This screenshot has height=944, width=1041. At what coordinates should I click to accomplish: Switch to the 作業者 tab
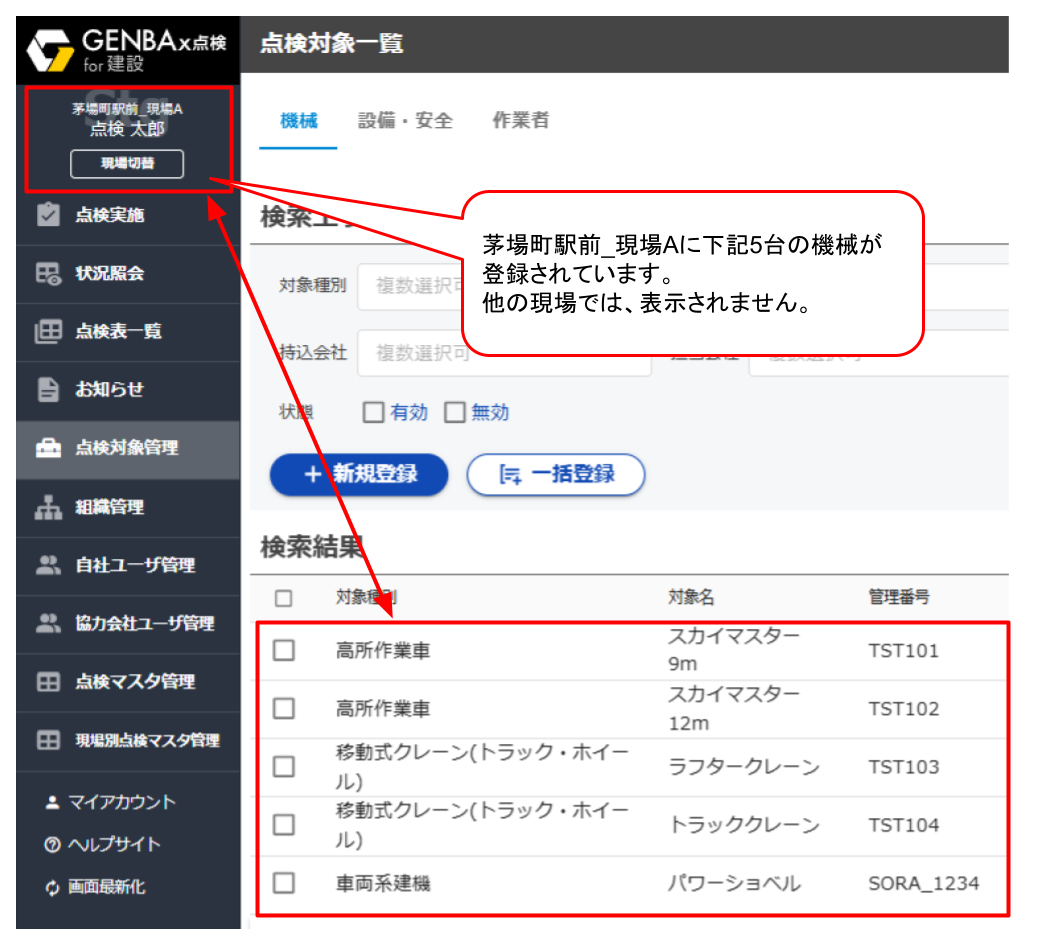pyautogui.click(x=520, y=121)
